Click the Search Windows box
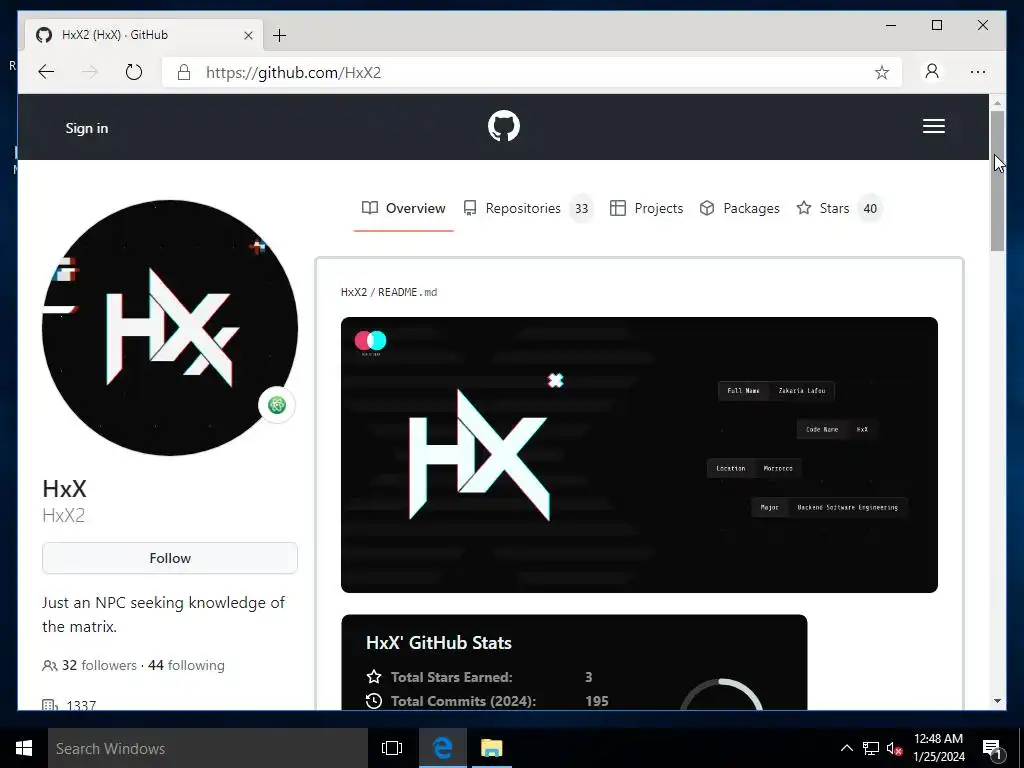Image resolution: width=1024 pixels, height=768 pixels. 208,748
